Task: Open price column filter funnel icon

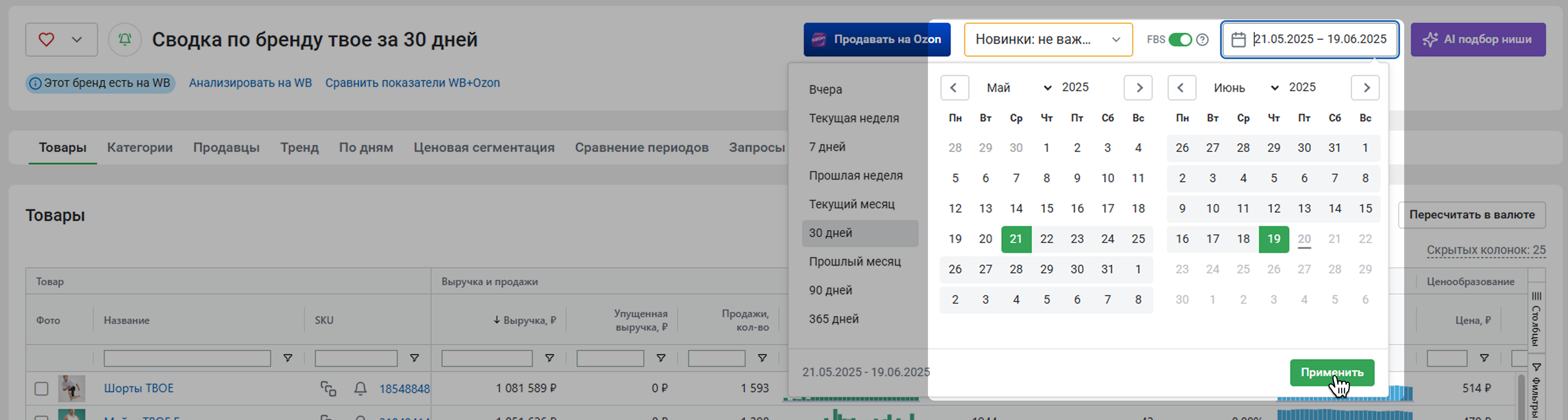Action: 1484,358
